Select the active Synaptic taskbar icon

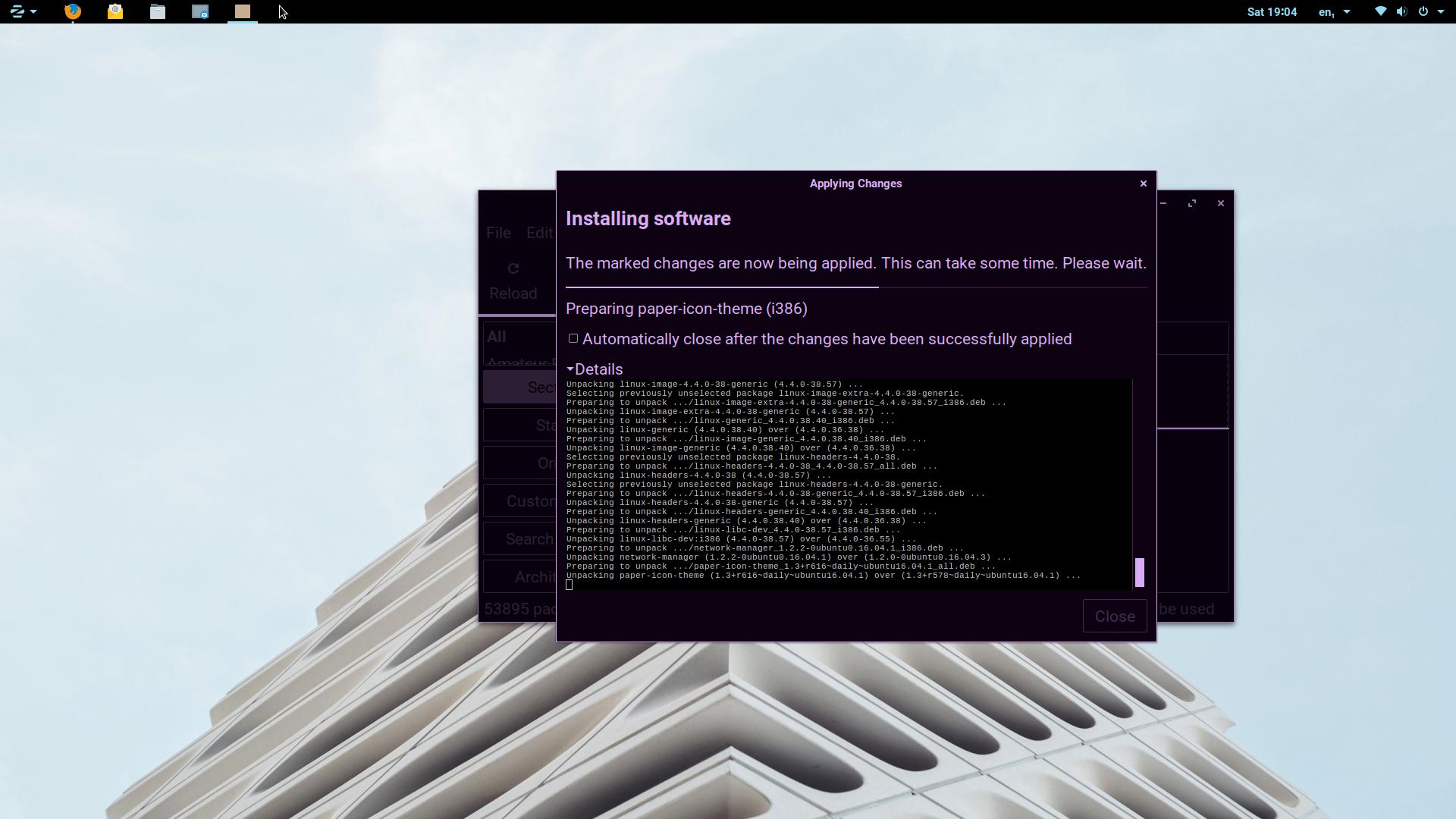[x=243, y=11]
